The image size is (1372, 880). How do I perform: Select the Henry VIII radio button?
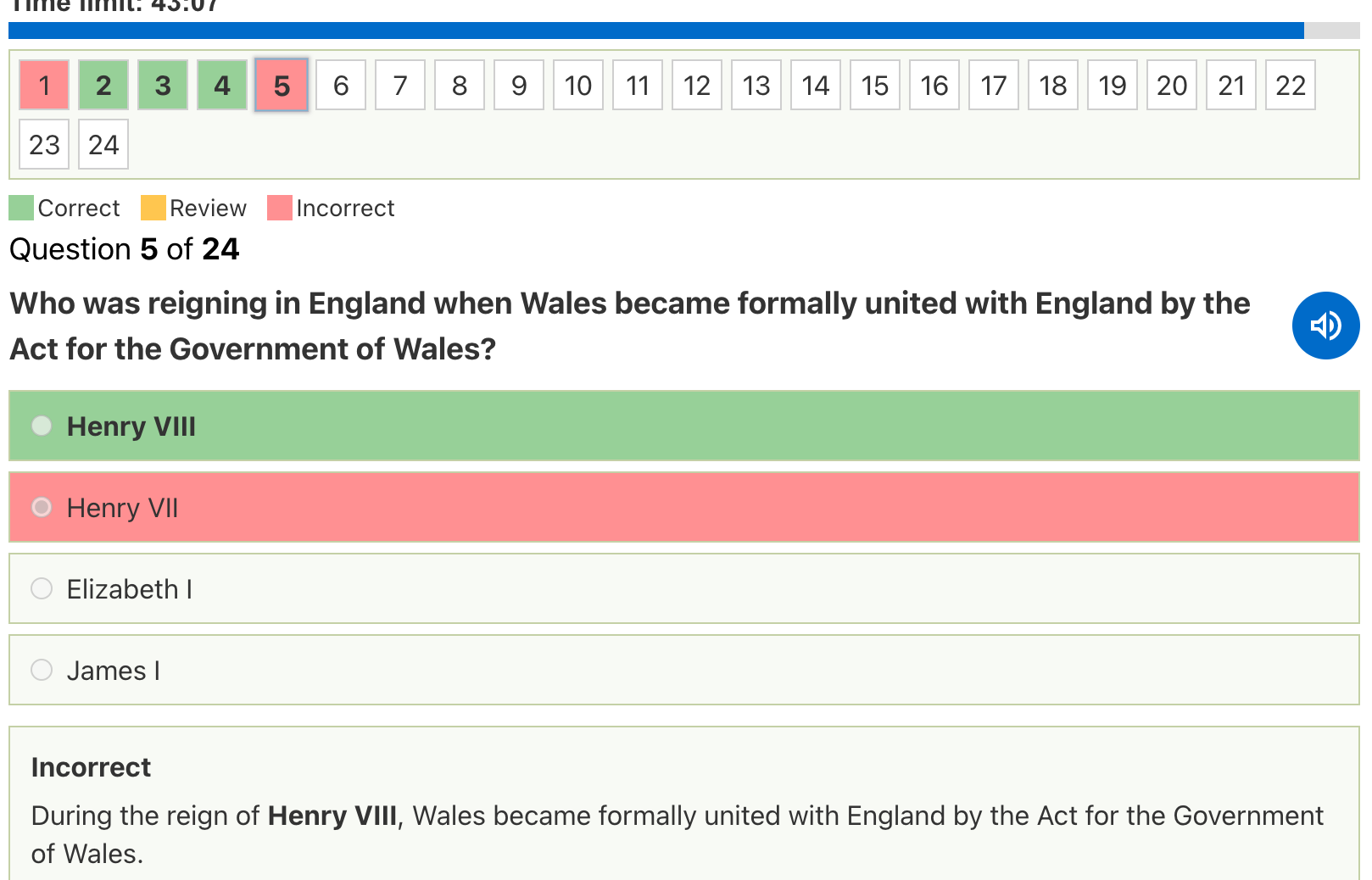pyautogui.click(x=42, y=426)
